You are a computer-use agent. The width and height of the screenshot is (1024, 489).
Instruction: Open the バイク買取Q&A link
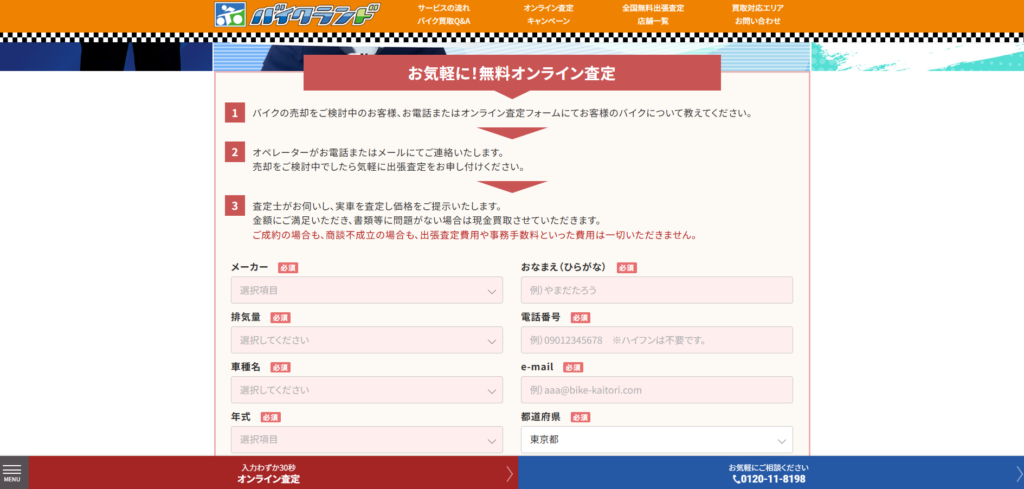point(443,21)
